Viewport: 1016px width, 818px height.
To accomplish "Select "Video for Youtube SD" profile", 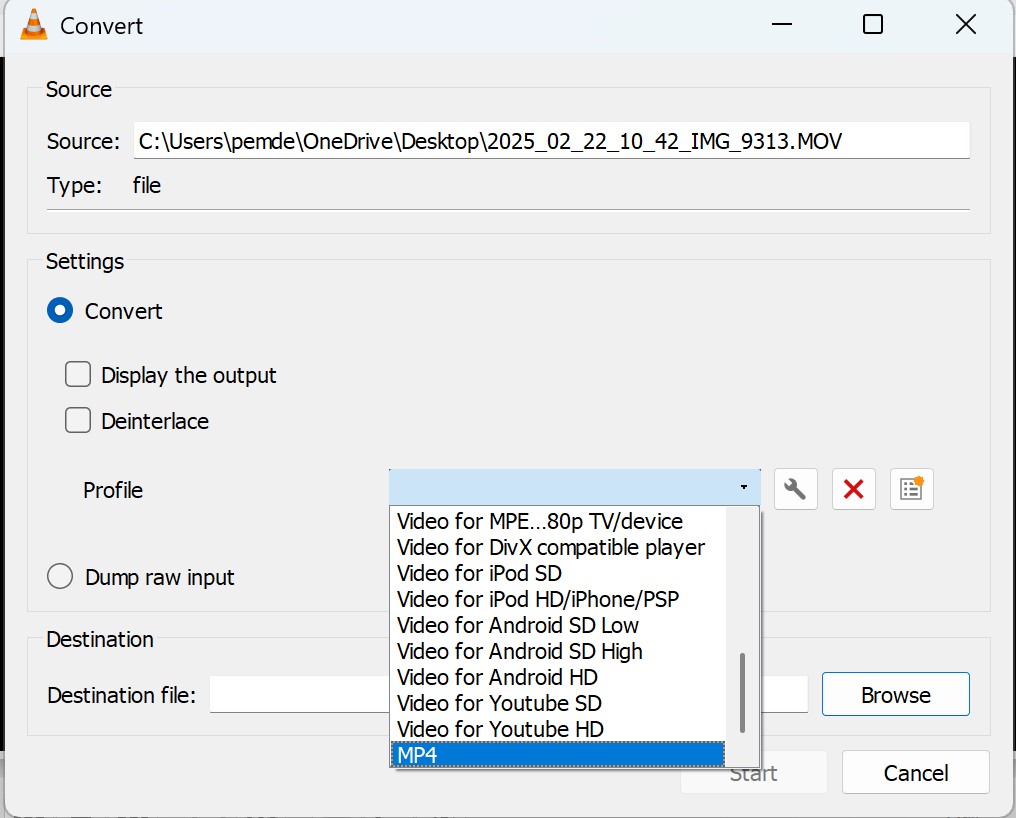I will tap(498, 703).
